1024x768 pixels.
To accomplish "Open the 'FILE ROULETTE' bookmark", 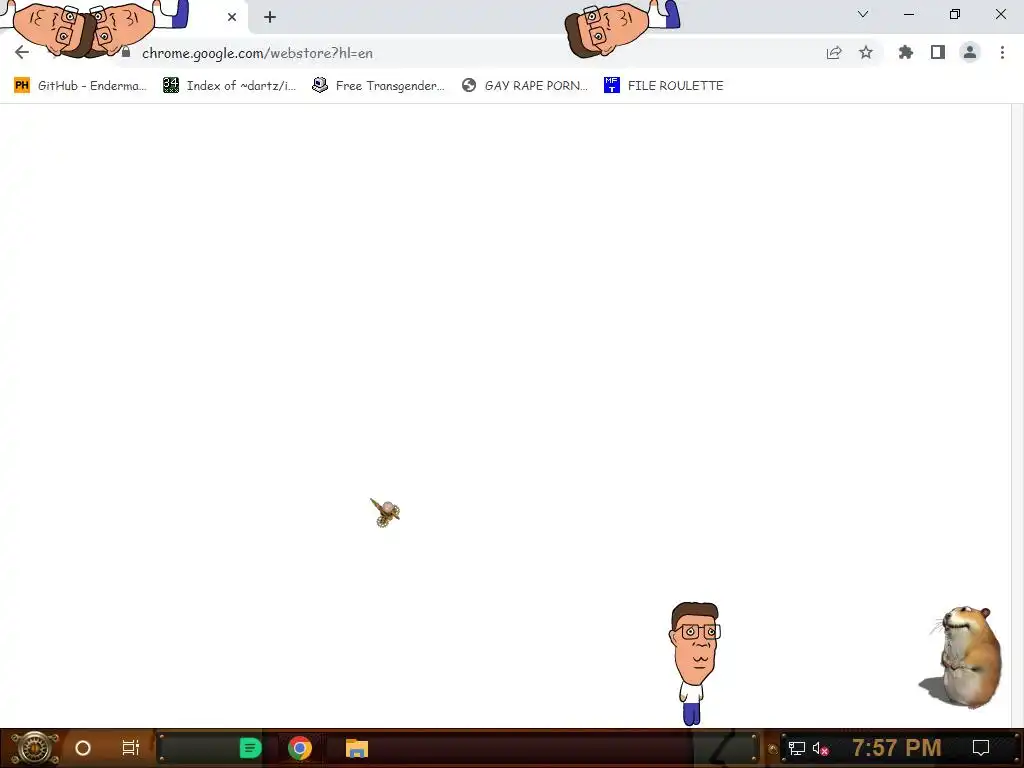I will (664, 86).
